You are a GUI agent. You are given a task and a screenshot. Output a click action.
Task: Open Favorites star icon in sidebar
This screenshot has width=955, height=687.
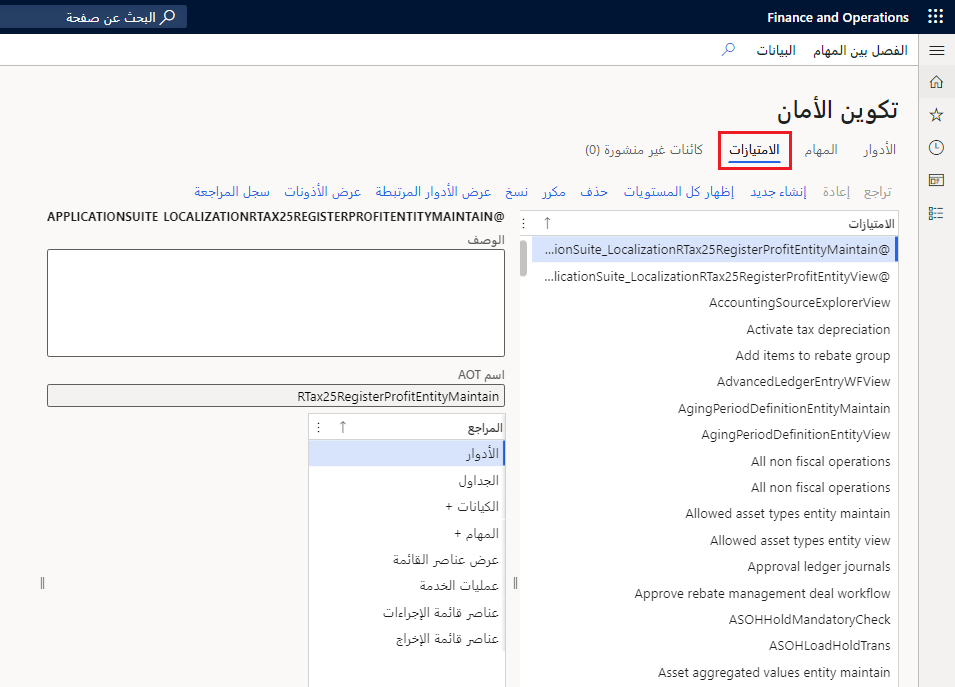936,114
